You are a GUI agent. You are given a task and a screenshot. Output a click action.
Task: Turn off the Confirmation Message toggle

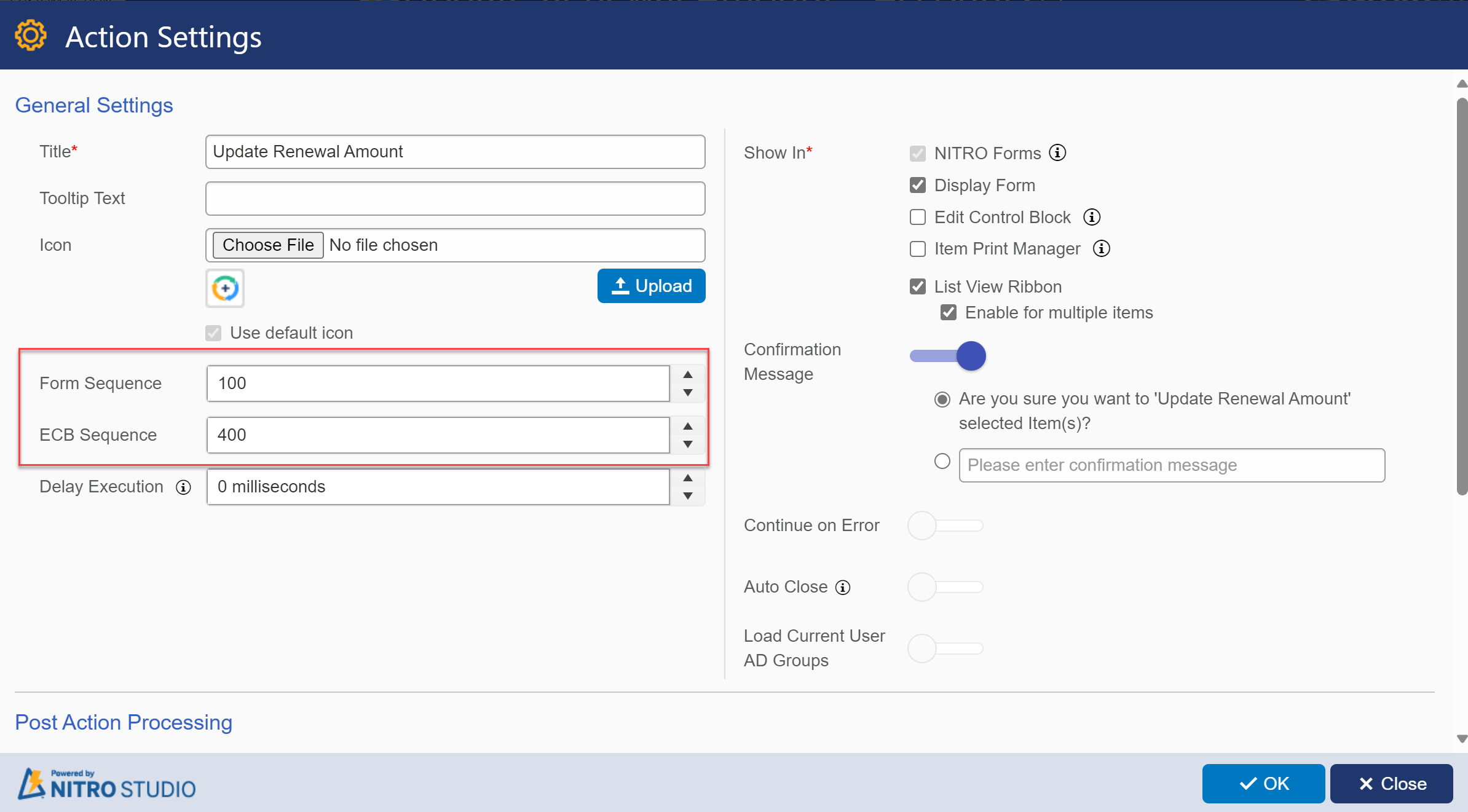[947, 356]
